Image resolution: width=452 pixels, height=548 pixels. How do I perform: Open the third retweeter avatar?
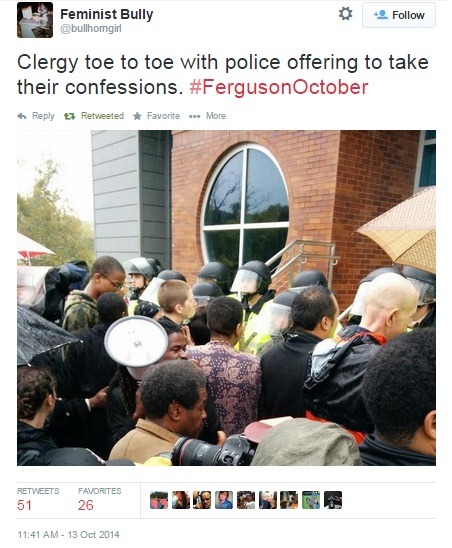202,500
